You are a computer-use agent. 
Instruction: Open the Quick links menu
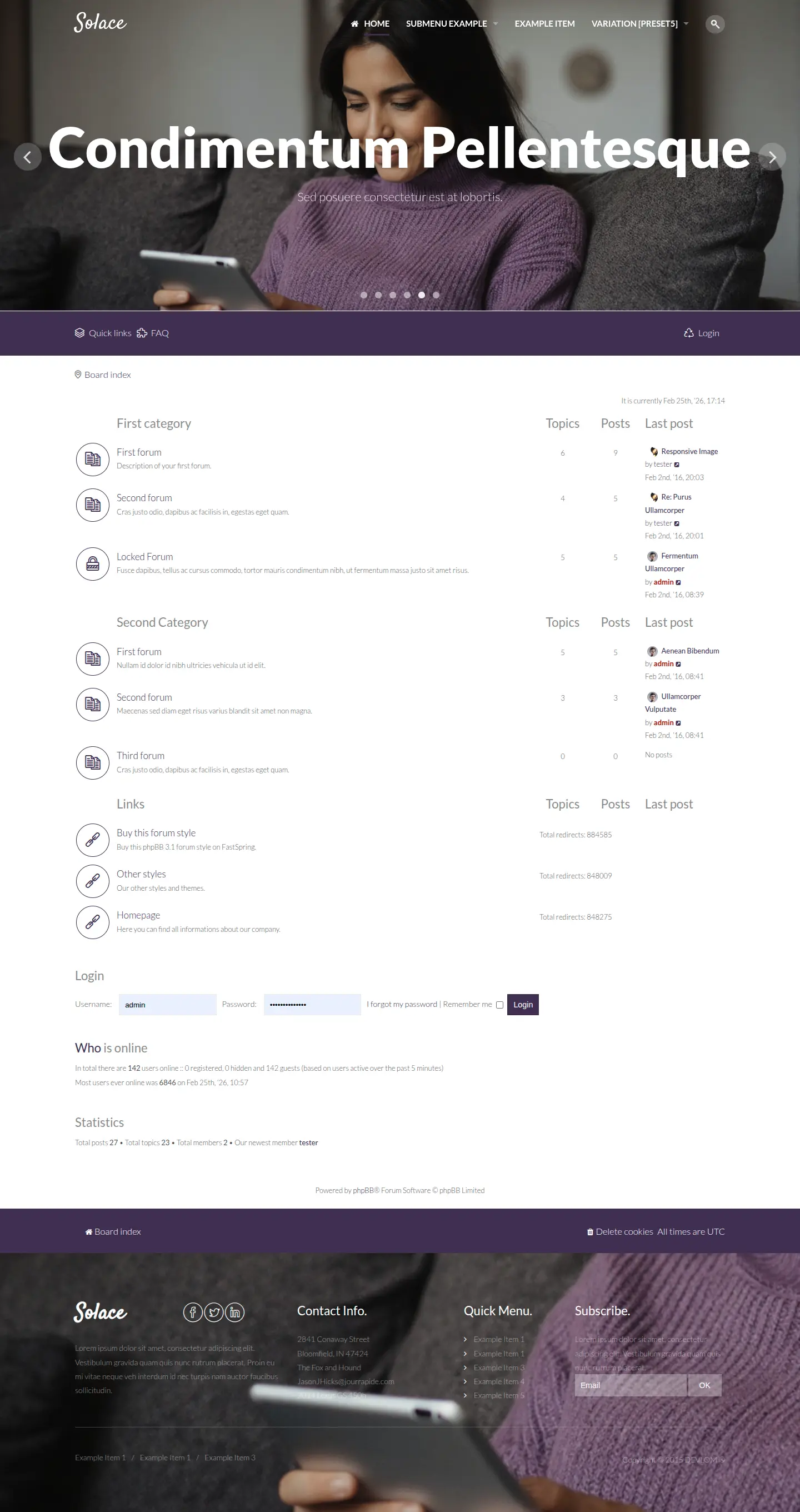pos(103,333)
